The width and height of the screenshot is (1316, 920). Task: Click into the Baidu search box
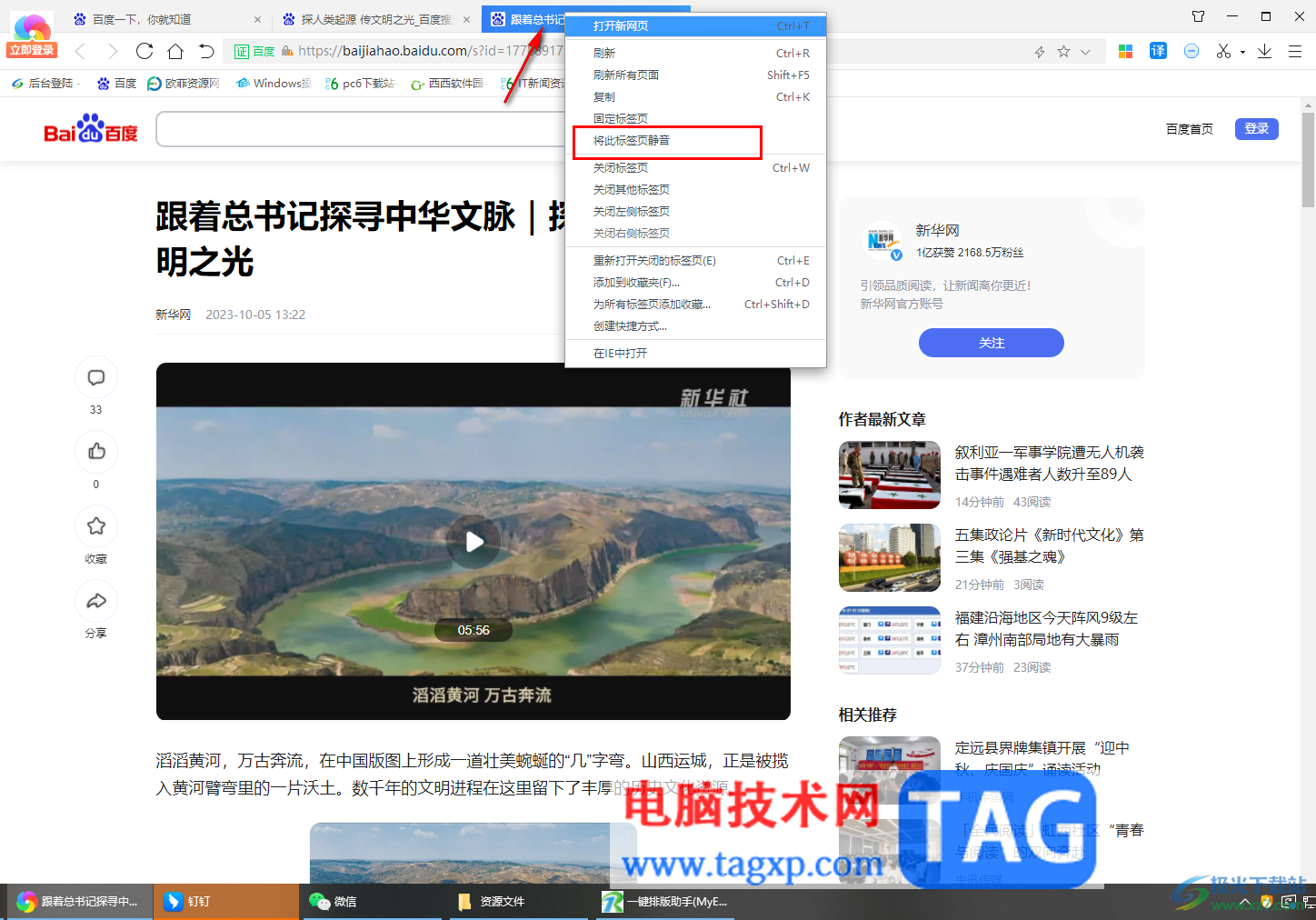362,129
